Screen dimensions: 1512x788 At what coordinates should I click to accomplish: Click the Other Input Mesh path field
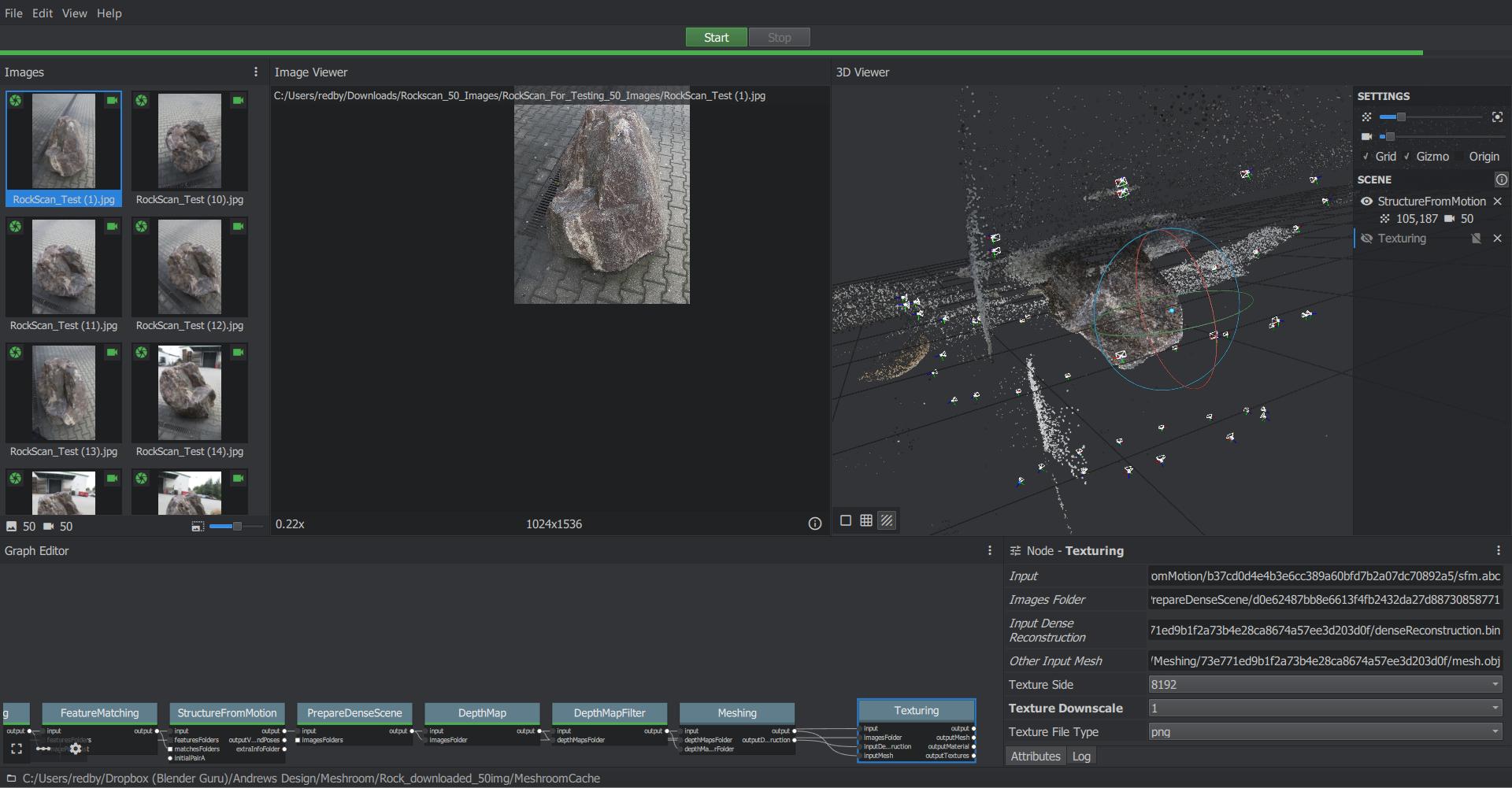1325,661
